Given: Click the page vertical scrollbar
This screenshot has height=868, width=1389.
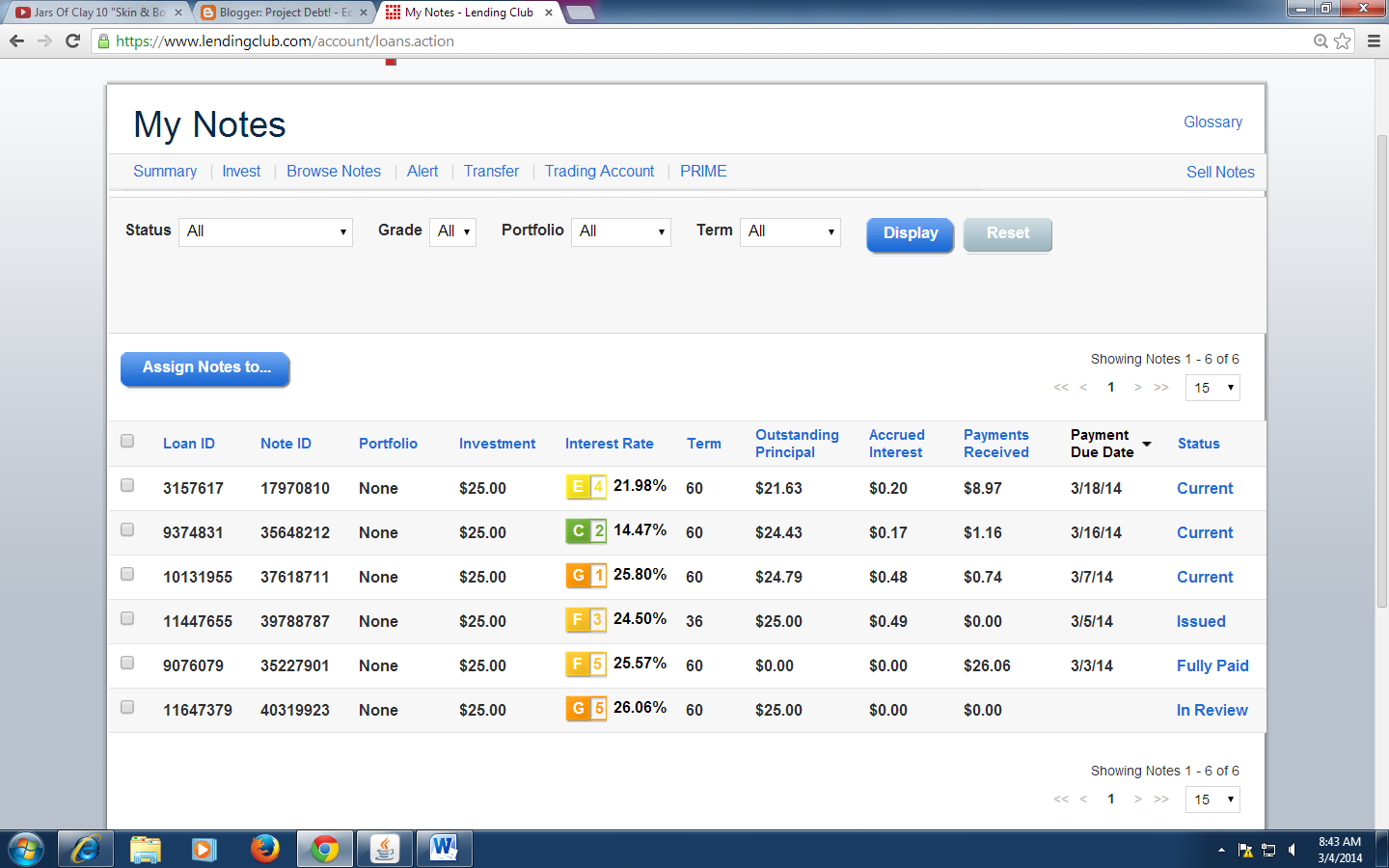Looking at the screenshot, I should (x=1381, y=371).
